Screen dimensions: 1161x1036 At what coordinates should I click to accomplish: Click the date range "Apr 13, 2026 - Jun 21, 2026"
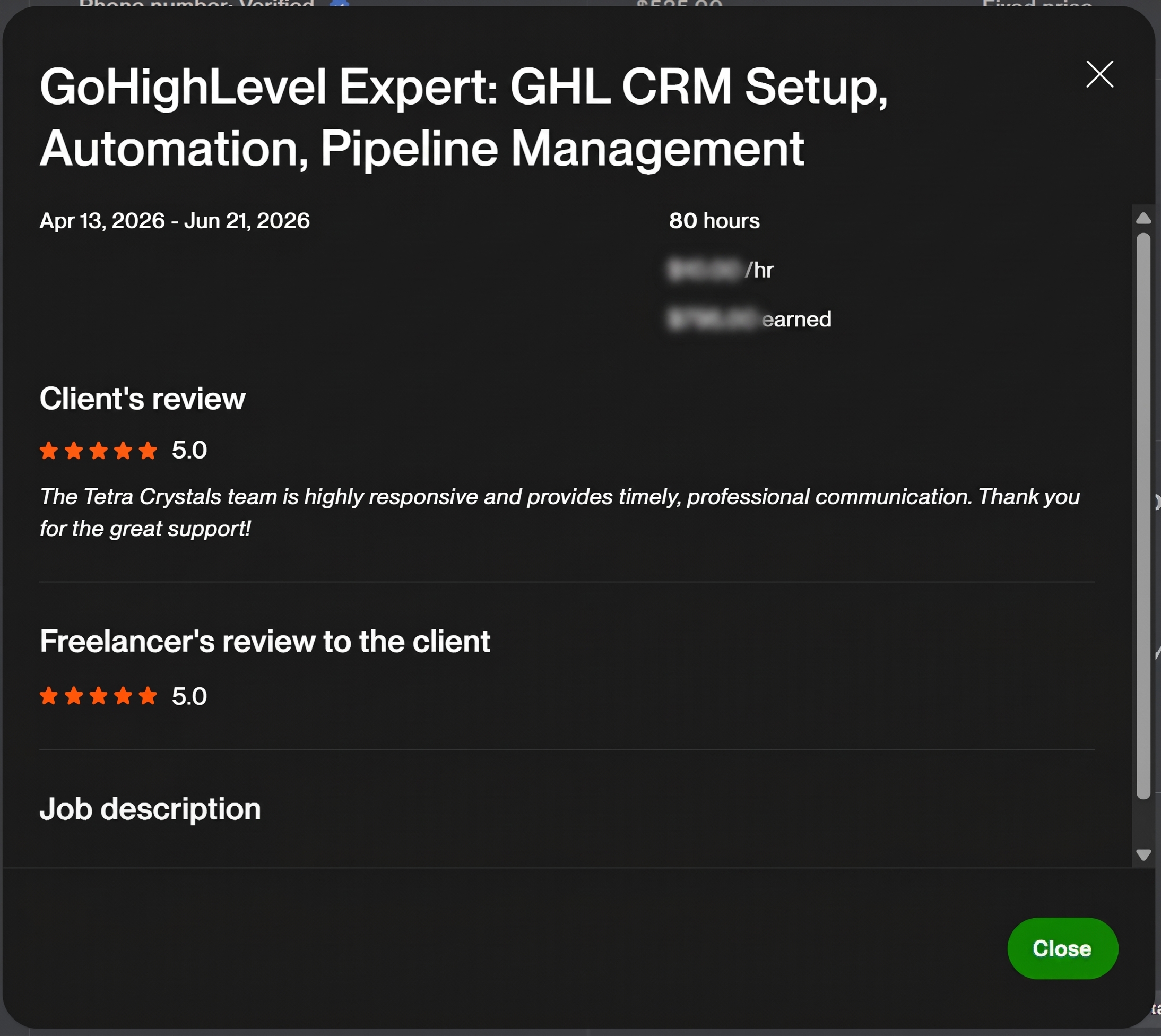tap(175, 221)
